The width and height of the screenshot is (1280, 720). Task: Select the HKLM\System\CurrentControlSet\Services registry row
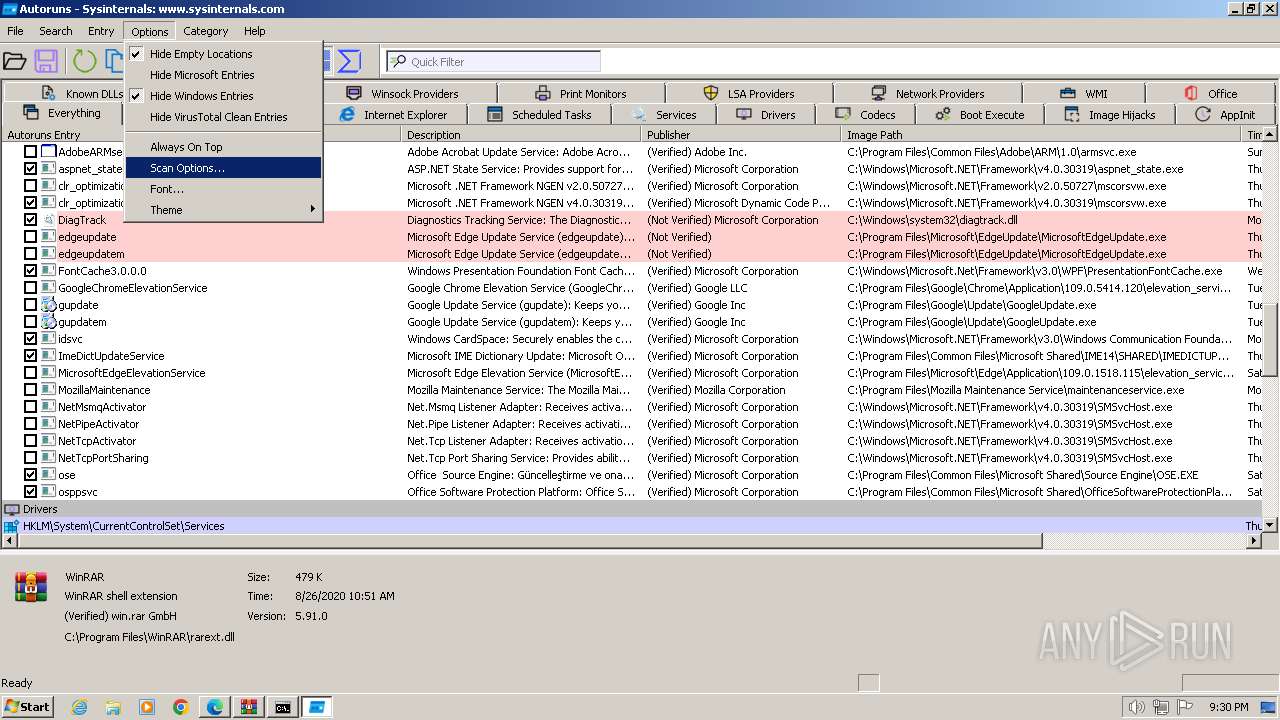(x=632, y=526)
